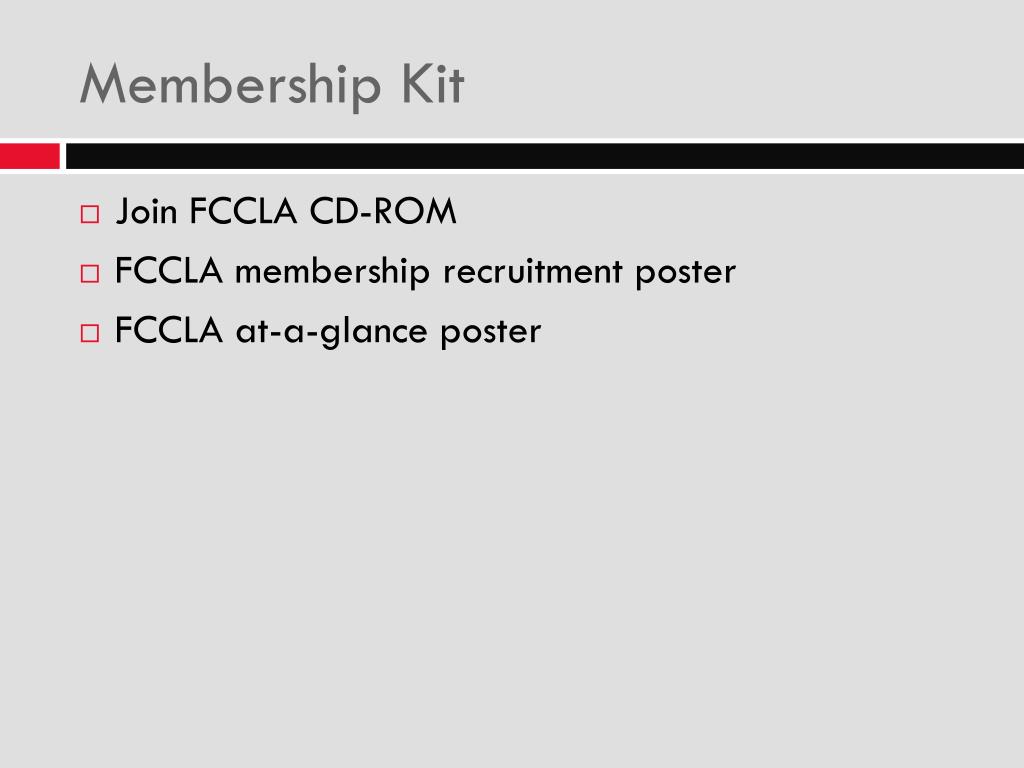Select the red accent block under the title
This screenshot has height=768, width=1024.
tap(30, 156)
